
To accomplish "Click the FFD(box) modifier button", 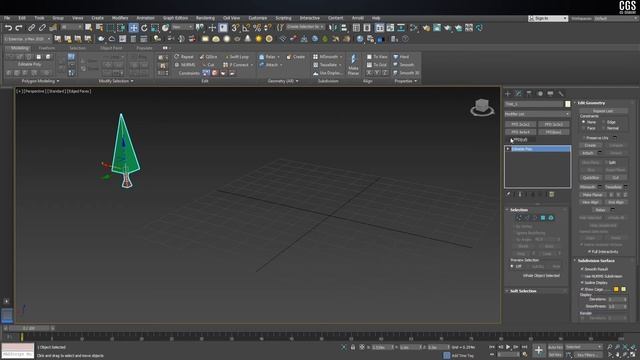I will coord(553,132).
